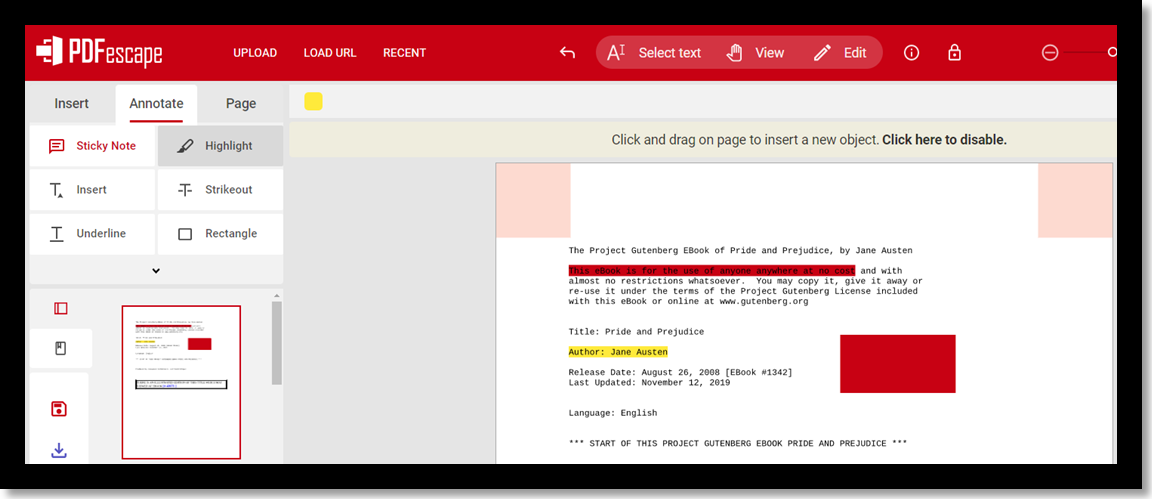Viewport: 1152px width, 499px height.
Task: Select the red rectangle annotation on page
Action: pyautogui.click(x=898, y=364)
